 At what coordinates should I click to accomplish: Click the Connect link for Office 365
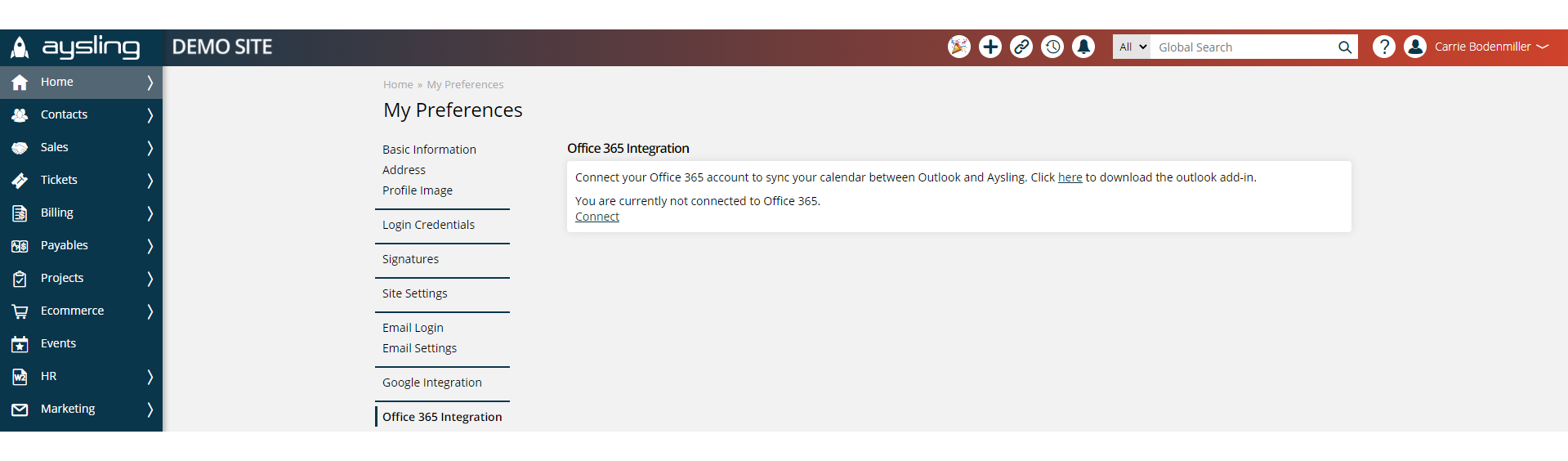(596, 217)
